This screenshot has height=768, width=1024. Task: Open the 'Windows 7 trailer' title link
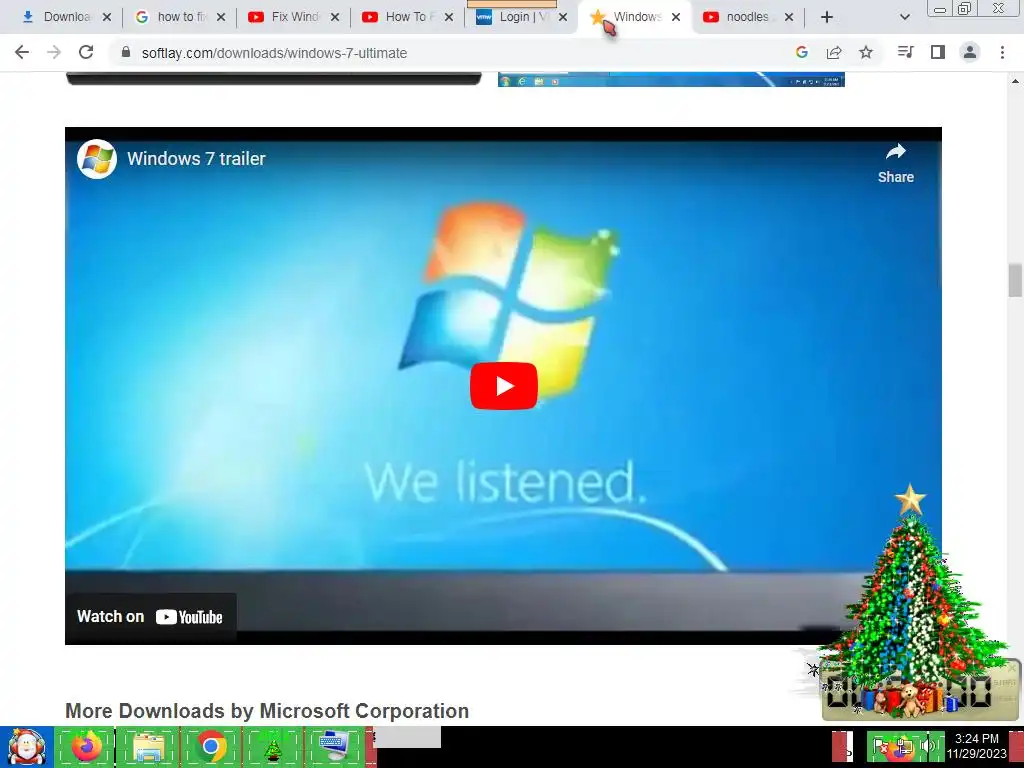pyautogui.click(x=196, y=159)
